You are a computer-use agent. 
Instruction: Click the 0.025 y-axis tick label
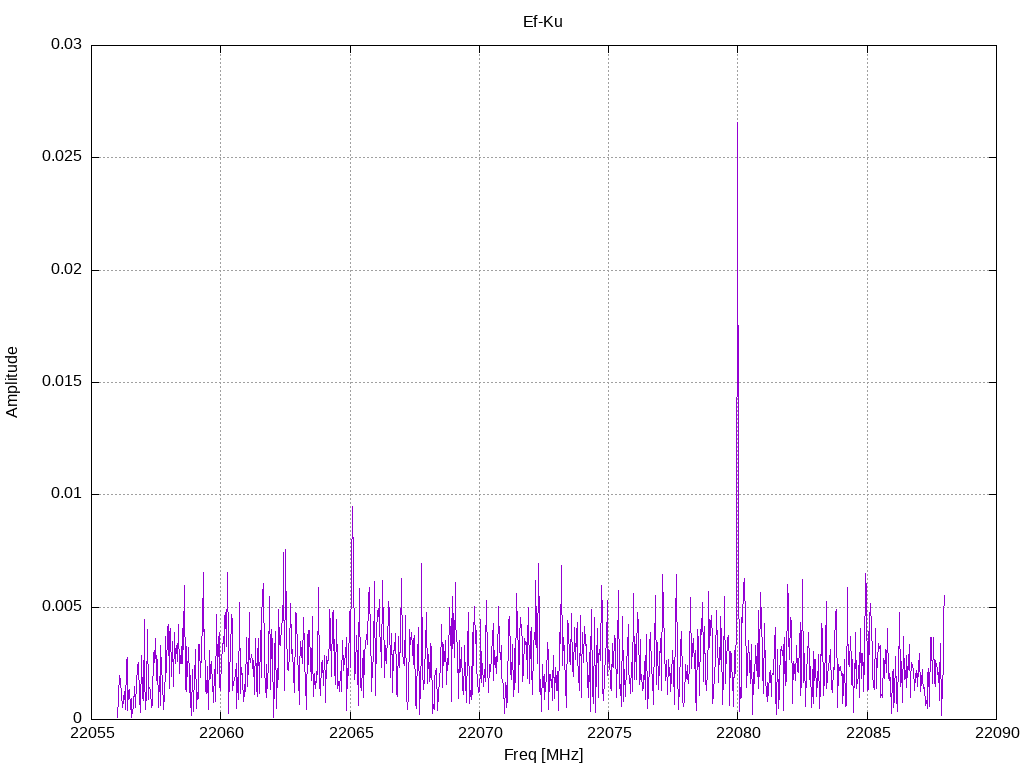click(x=61, y=158)
